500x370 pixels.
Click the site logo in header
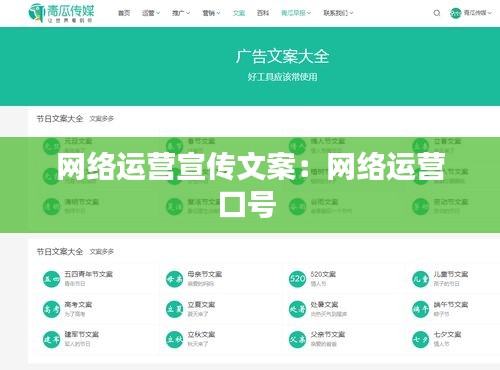pos(61,13)
